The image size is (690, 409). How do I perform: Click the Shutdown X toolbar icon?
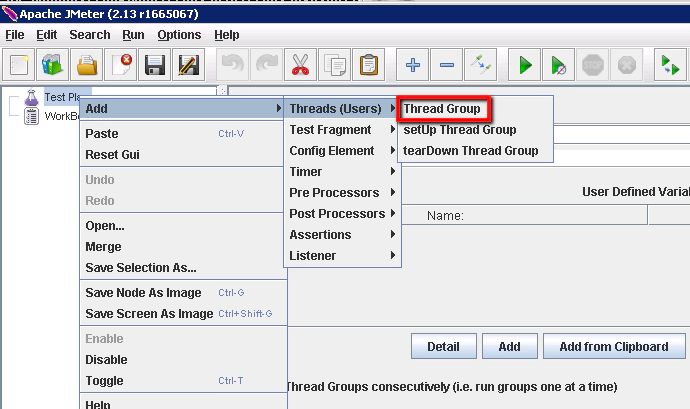click(x=626, y=65)
